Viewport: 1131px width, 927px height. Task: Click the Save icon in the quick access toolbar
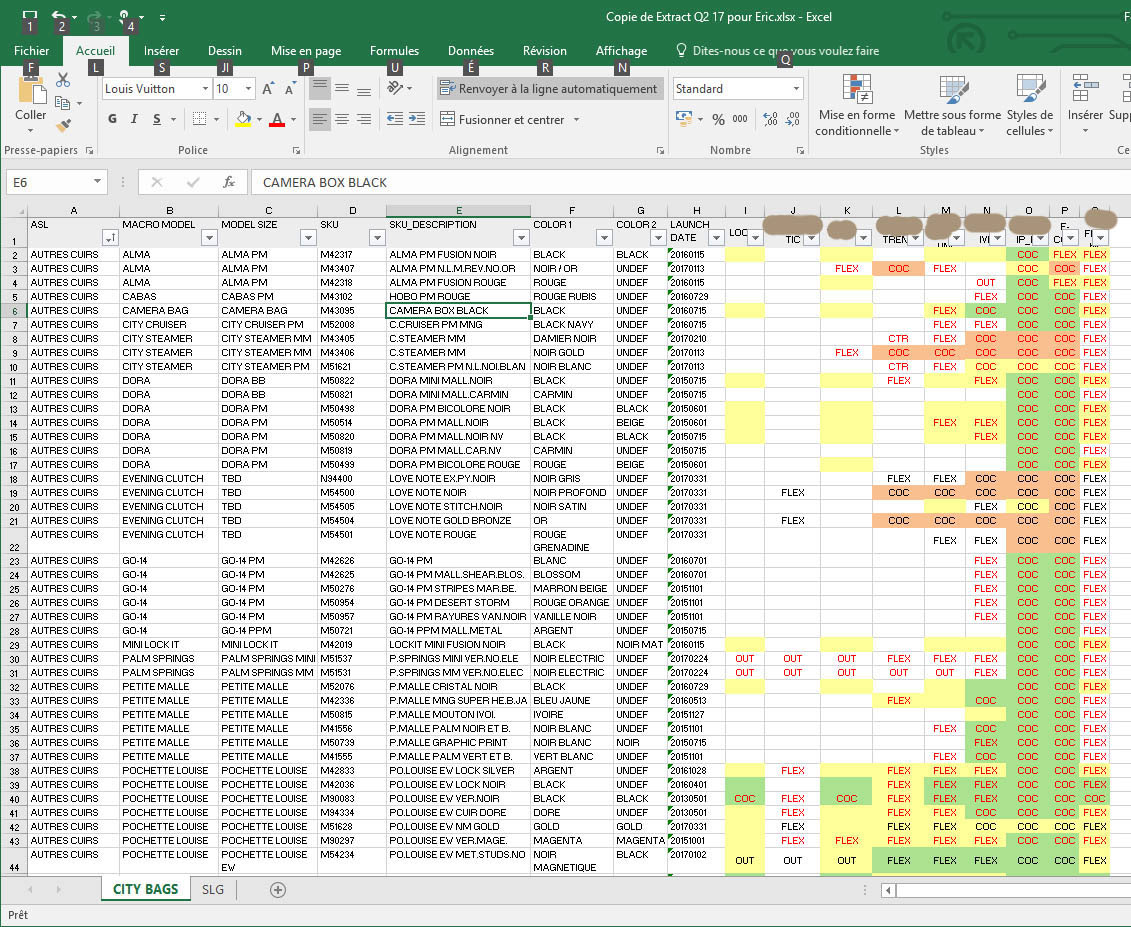click(30, 16)
